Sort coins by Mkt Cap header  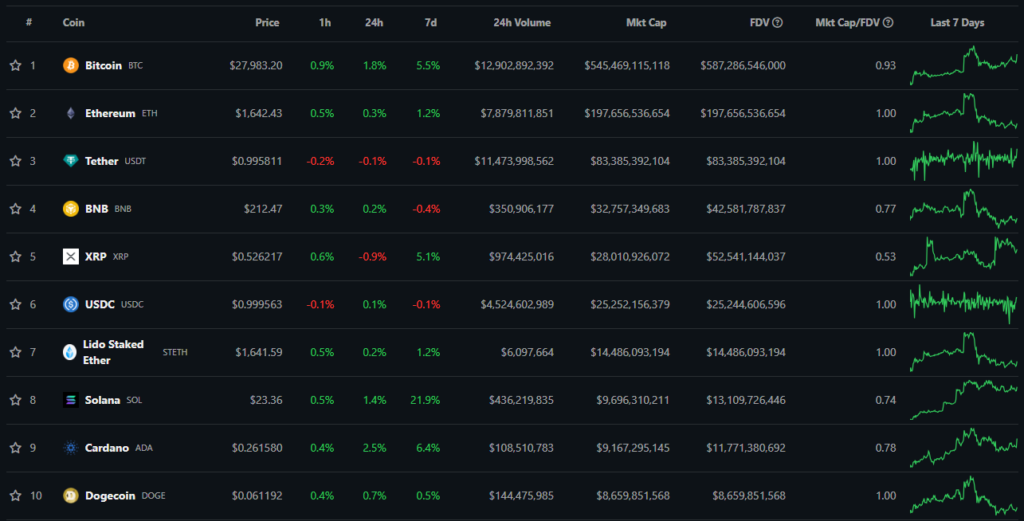pyautogui.click(x=646, y=22)
